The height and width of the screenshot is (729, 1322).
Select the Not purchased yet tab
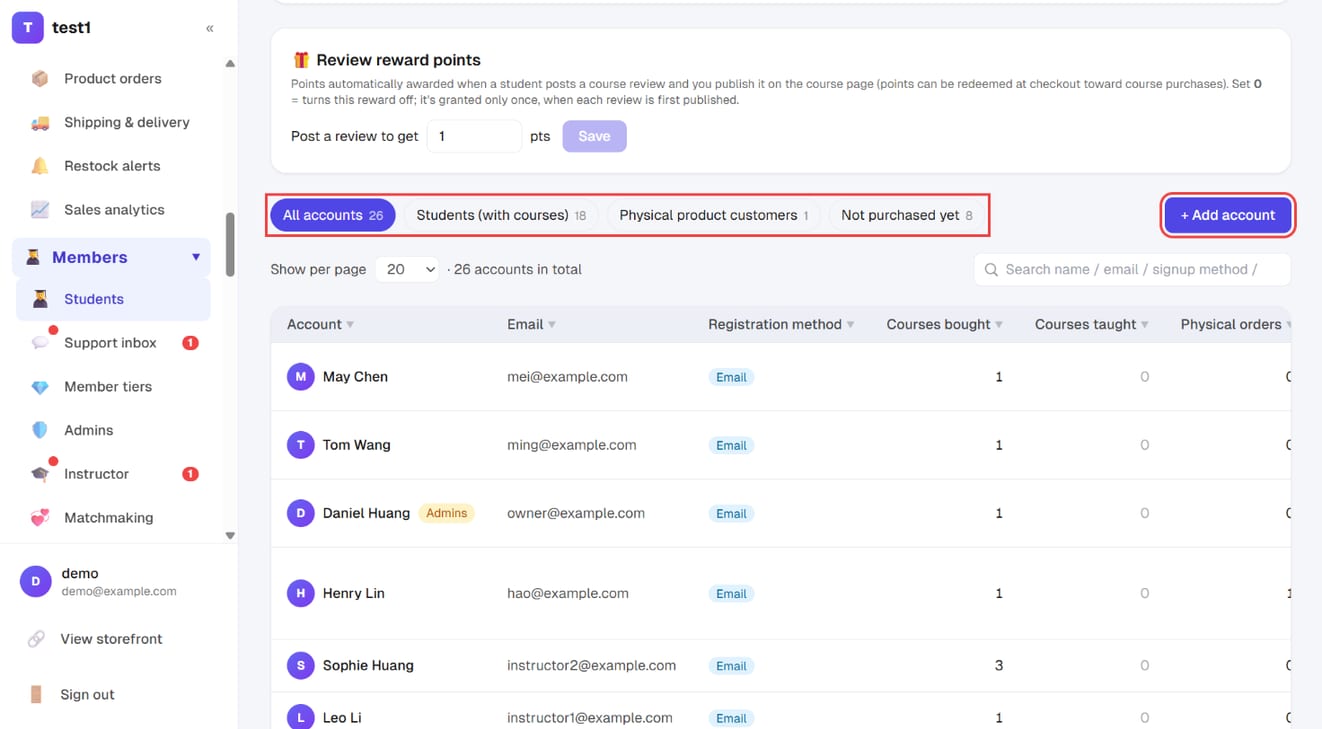pos(907,215)
